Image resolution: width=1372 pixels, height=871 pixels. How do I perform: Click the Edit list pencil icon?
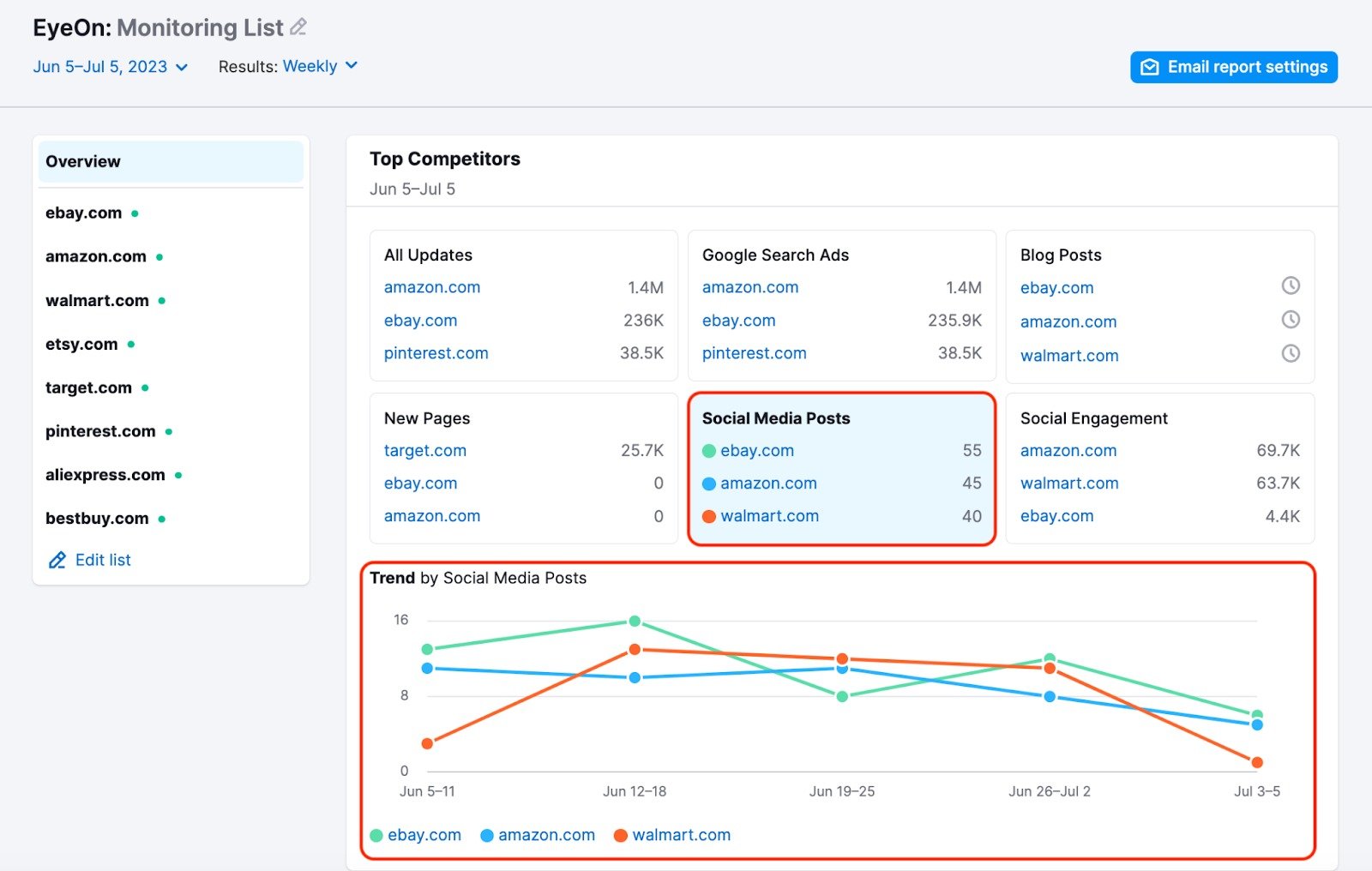[x=57, y=560]
